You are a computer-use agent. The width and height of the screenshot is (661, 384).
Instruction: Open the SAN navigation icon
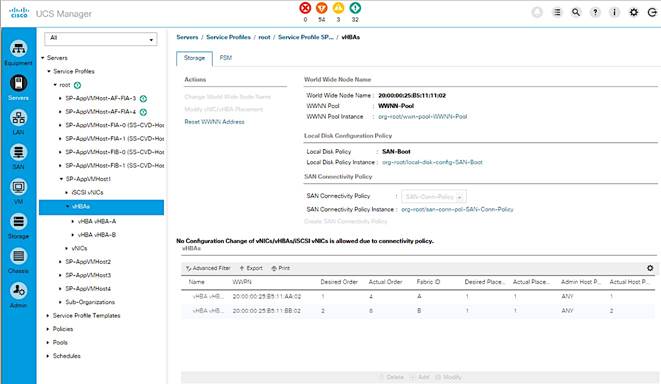[18, 153]
